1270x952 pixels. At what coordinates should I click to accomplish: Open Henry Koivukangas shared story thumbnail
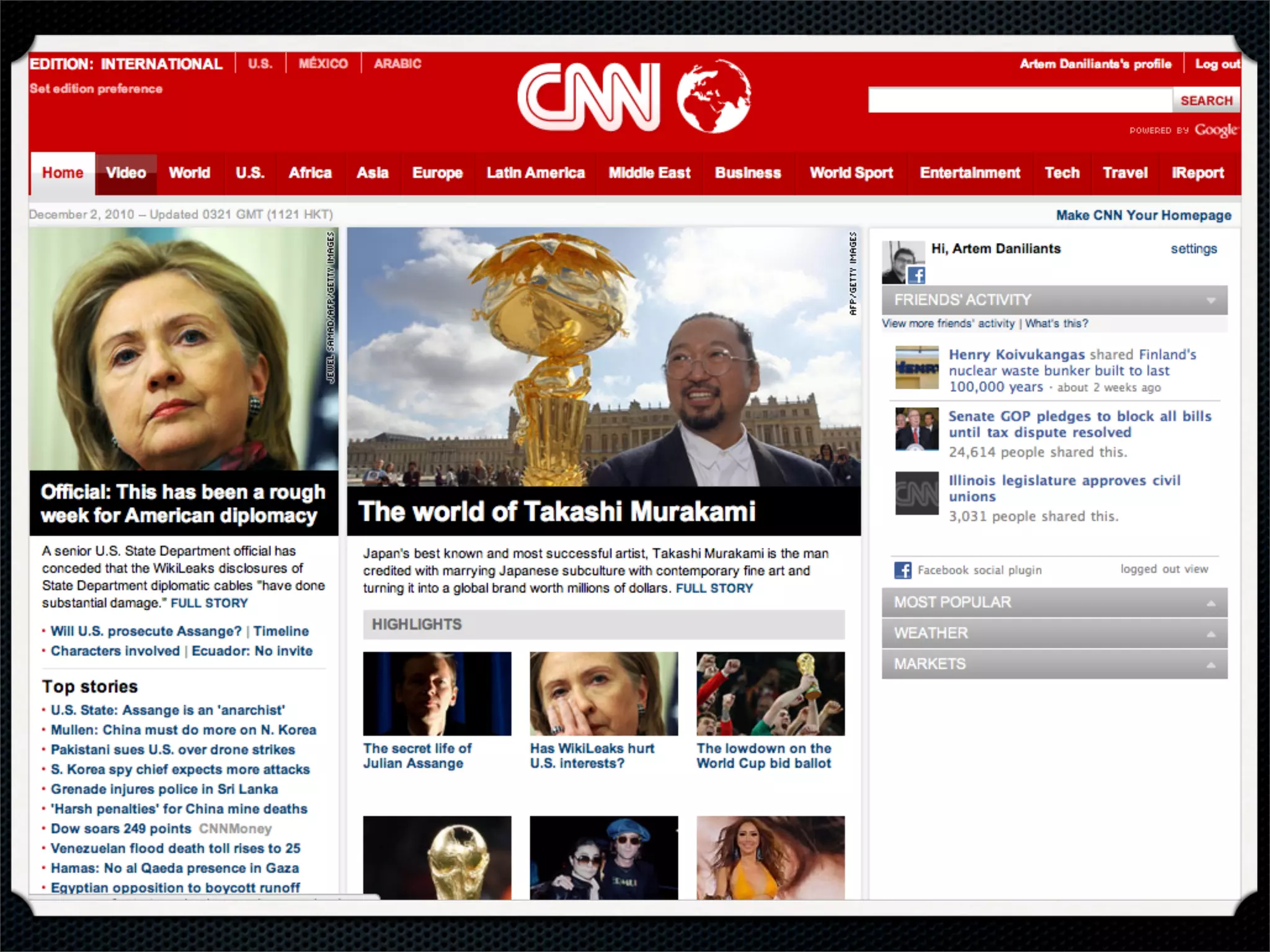(917, 368)
